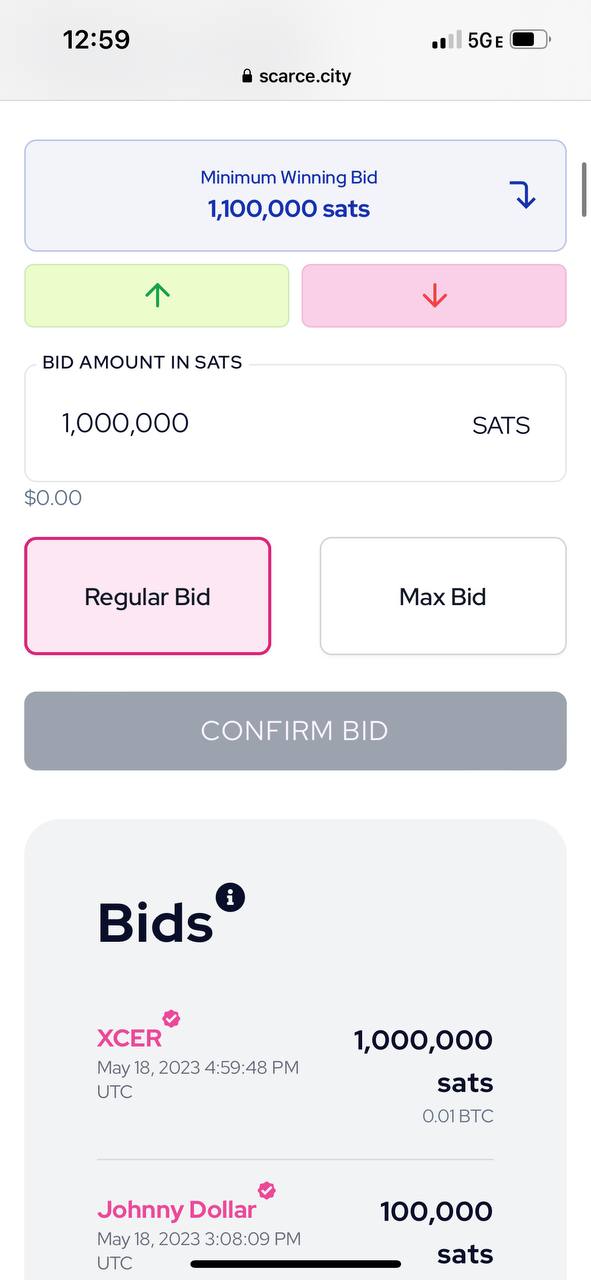Tap Johnny Dollar's verified badge
The image size is (591, 1280).
pos(266,1190)
